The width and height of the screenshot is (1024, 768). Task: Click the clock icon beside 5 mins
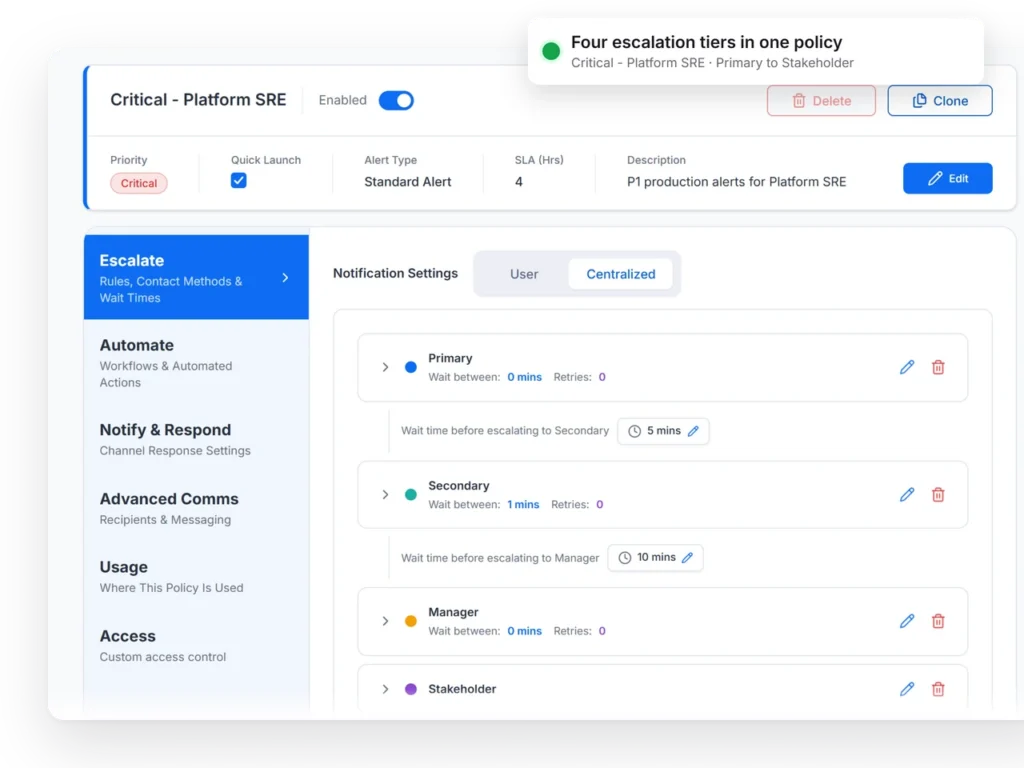click(x=634, y=431)
